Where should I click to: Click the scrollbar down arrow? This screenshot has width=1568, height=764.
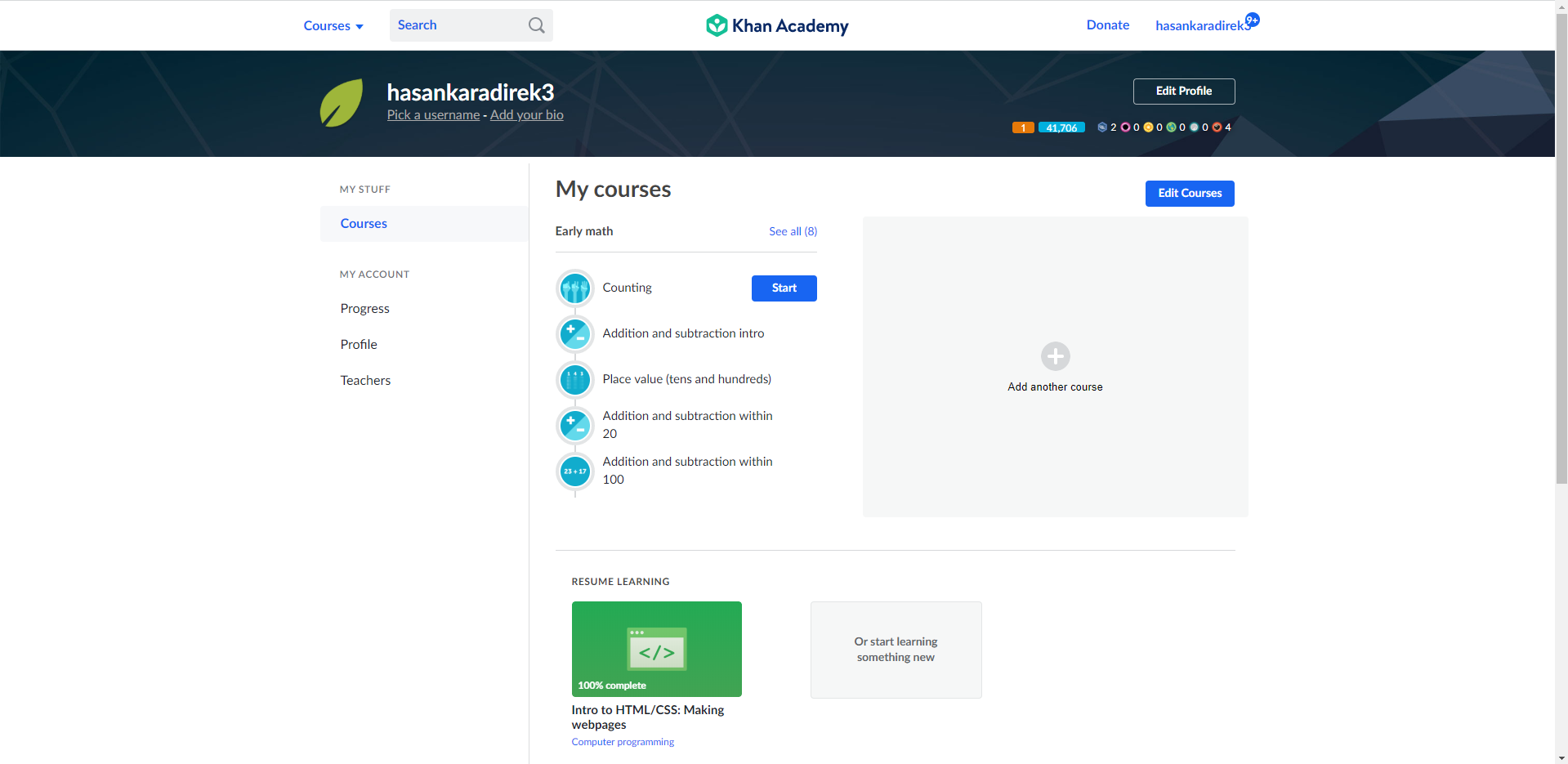[x=1561, y=757]
